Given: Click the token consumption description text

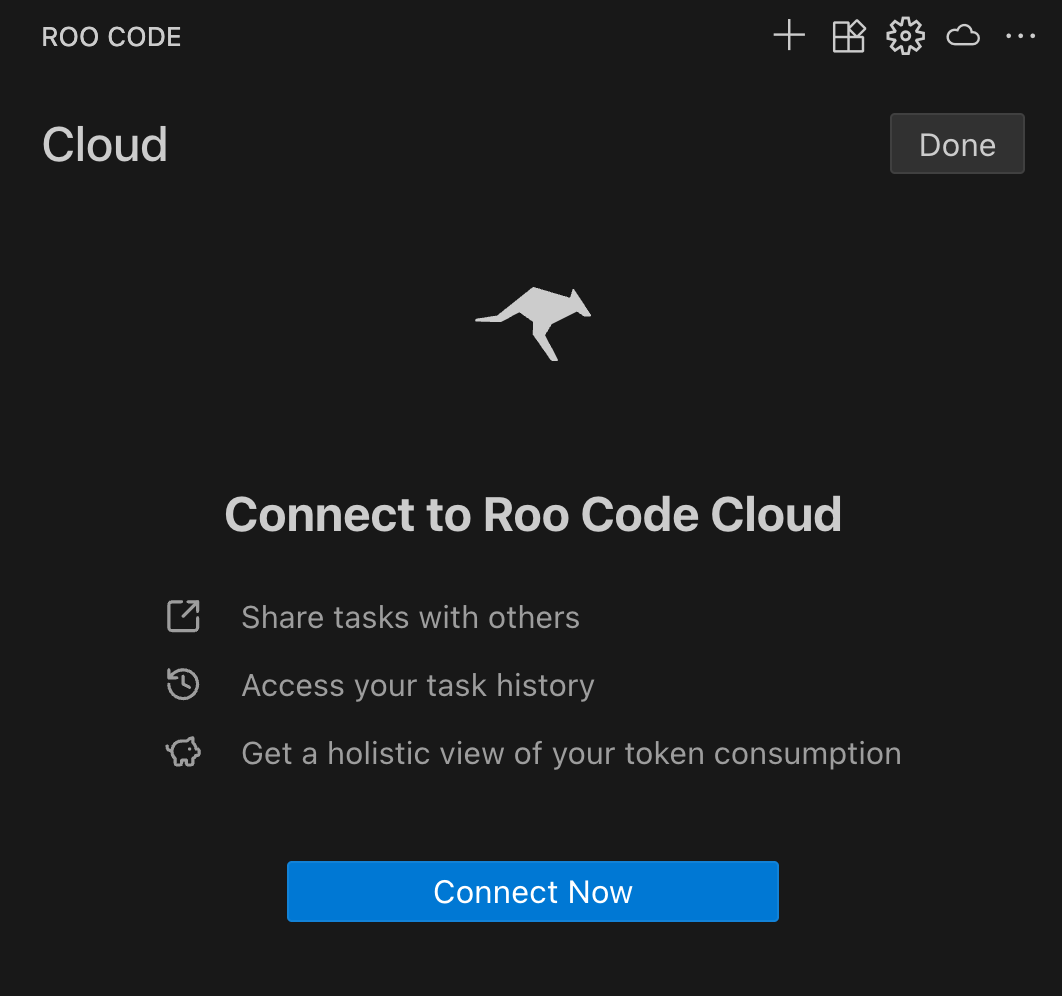Looking at the screenshot, I should (570, 752).
